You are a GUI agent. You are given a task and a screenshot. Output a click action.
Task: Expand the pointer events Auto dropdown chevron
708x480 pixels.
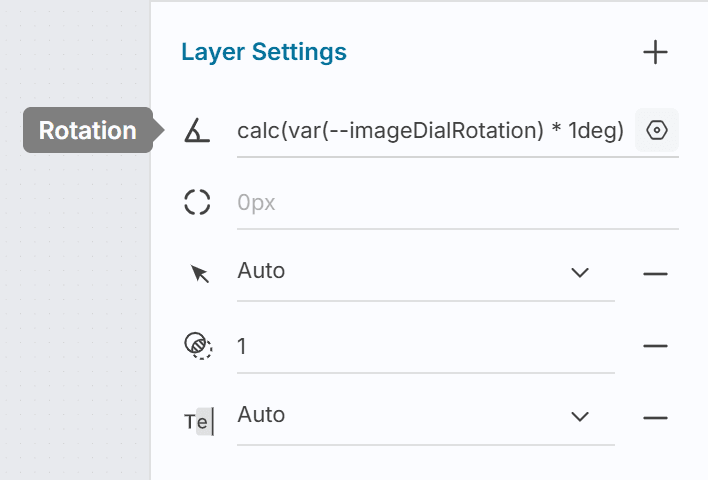[580, 273]
